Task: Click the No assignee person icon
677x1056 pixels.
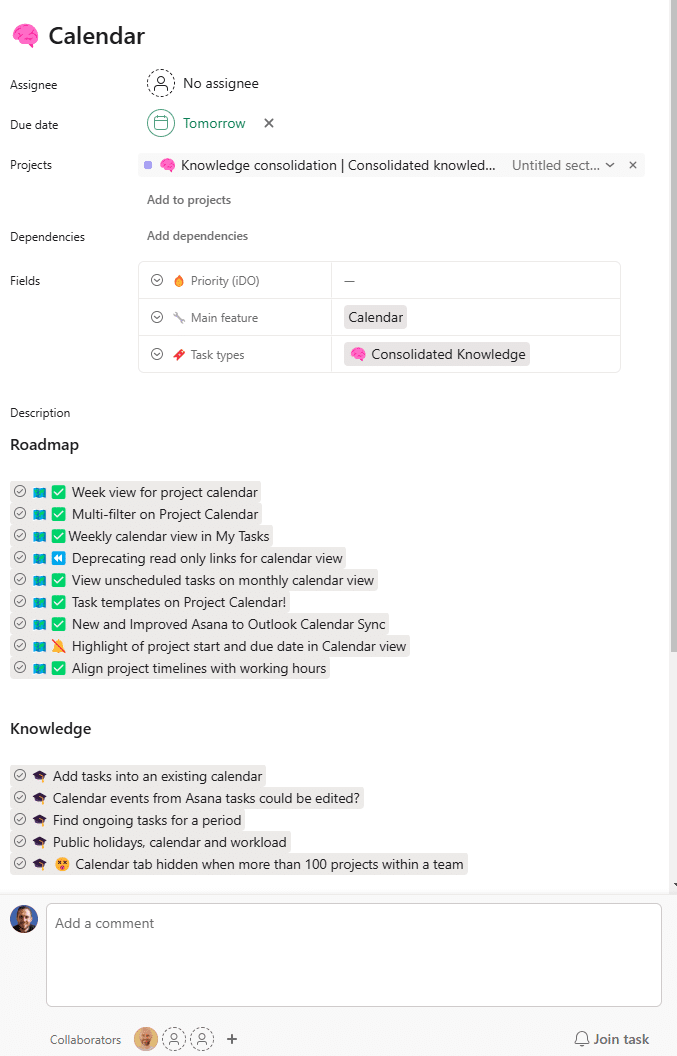Action: click(161, 84)
